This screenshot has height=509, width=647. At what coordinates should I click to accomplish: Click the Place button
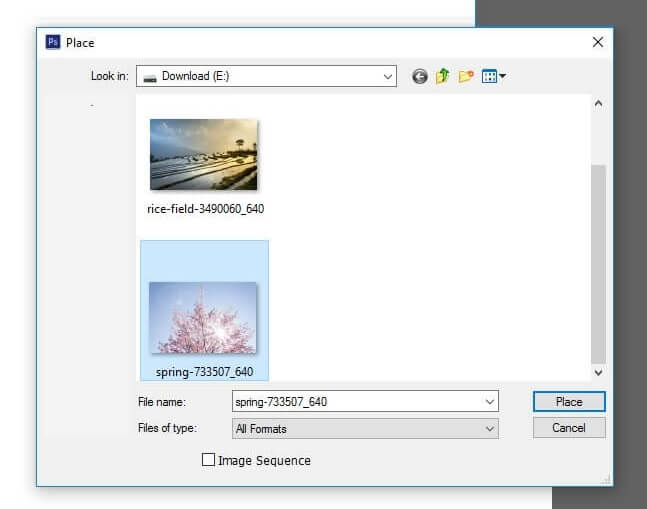pyautogui.click(x=569, y=402)
